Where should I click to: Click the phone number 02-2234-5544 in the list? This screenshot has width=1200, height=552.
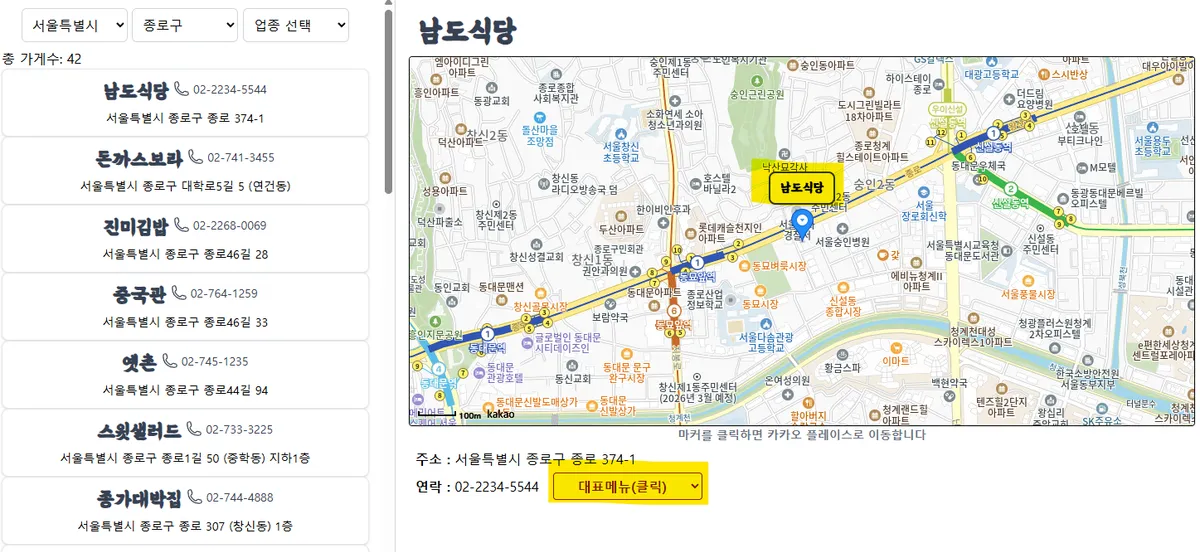(230, 90)
